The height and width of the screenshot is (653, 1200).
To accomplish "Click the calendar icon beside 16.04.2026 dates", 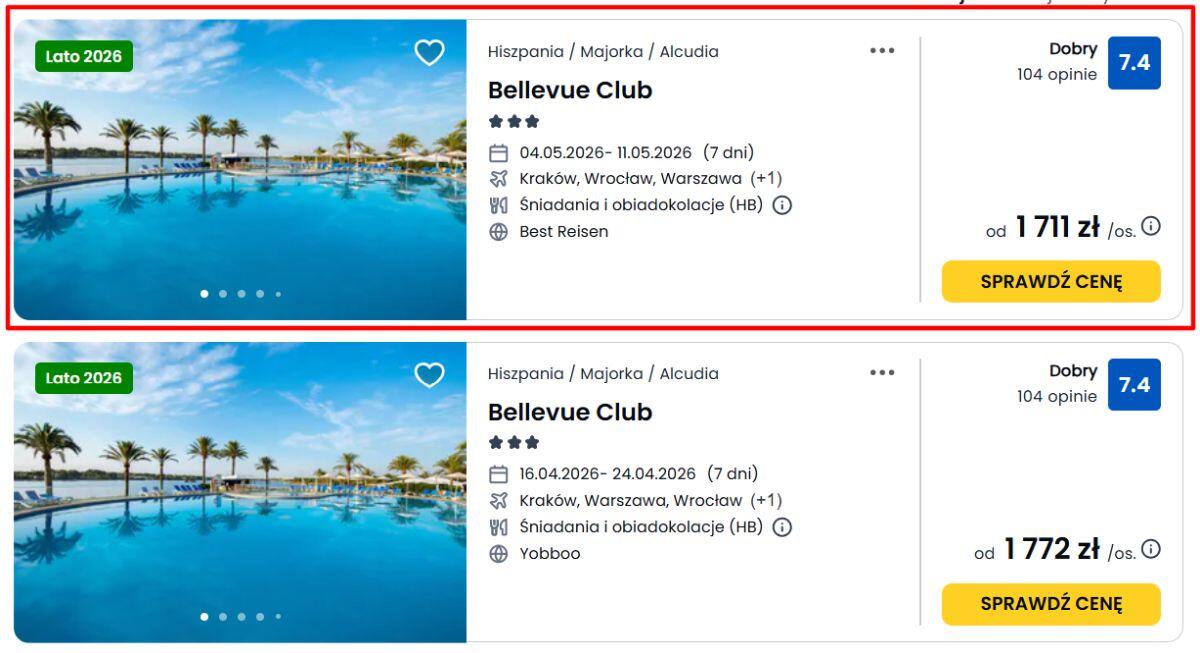I will tap(498, 474).
